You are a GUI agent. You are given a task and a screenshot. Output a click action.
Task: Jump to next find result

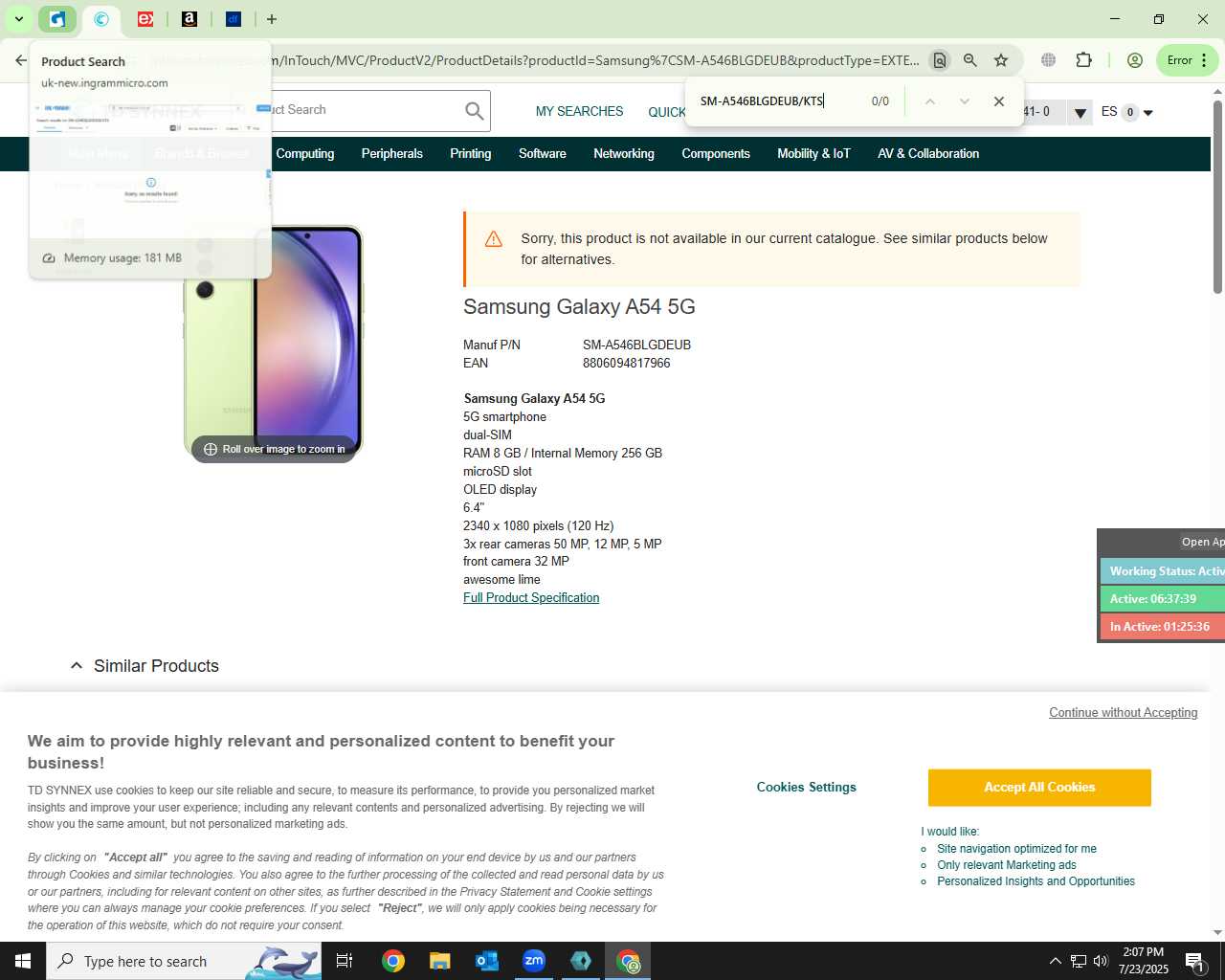click(964, 101)
